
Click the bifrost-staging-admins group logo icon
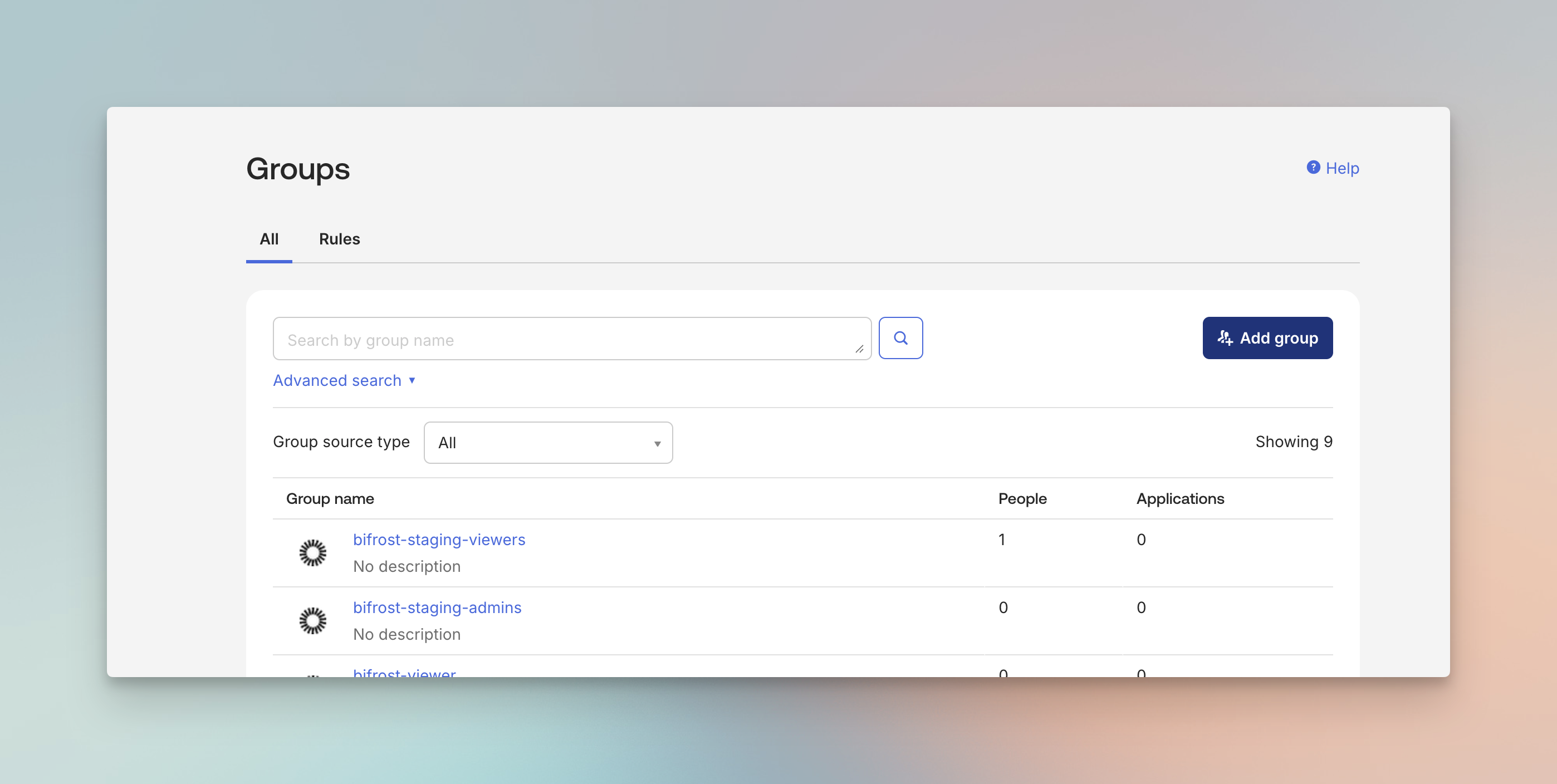click(312, 620)
